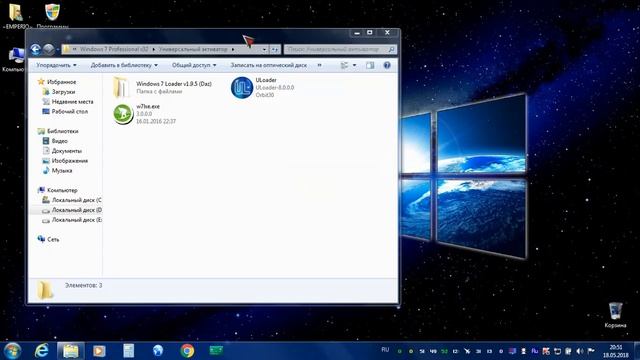
Task: Click the w7lxe.exe file name text
Action: tap(148, 106)
